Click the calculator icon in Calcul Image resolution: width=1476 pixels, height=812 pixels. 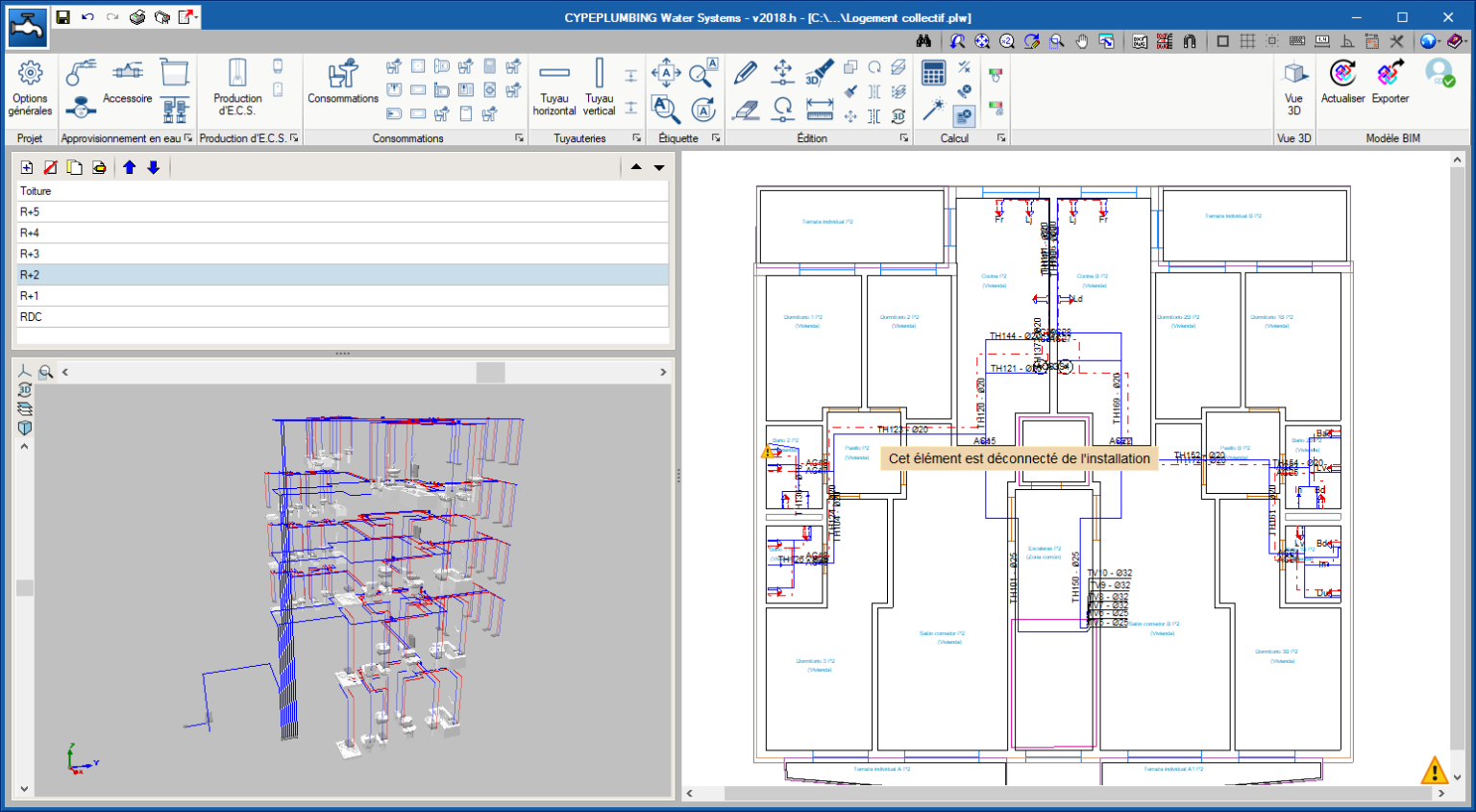933,74
